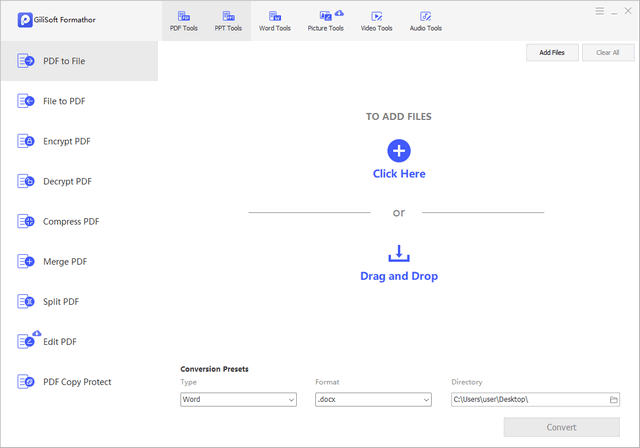
Task: Click the Decrypt PDF icon
Action: (x=26, y=181)
